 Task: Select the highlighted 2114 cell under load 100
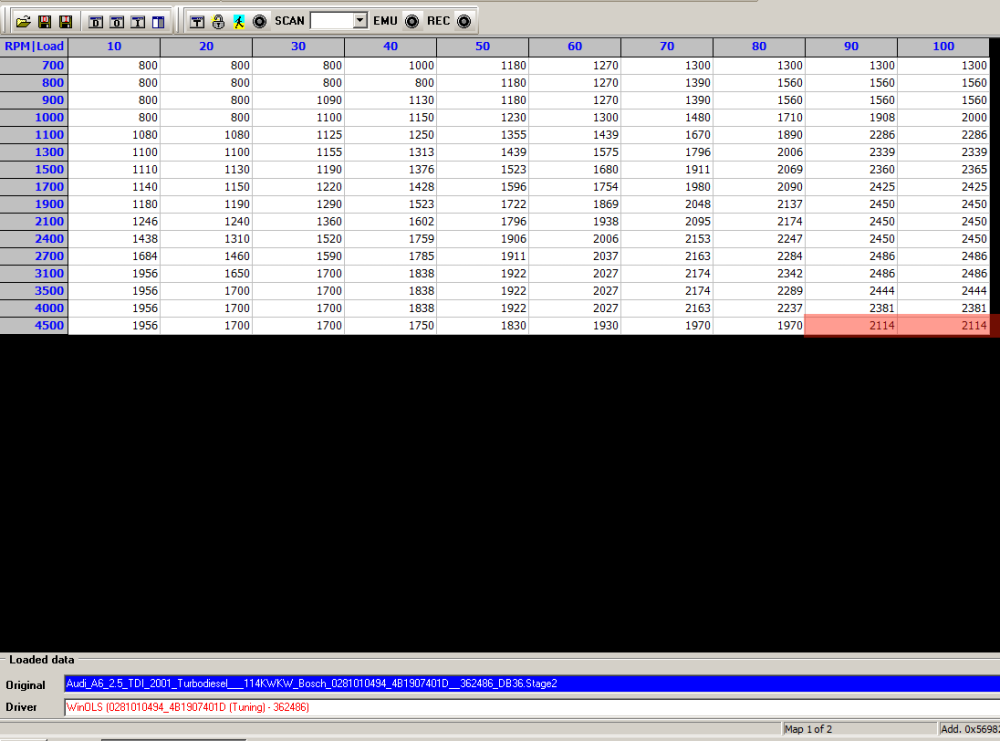point(944,326)
